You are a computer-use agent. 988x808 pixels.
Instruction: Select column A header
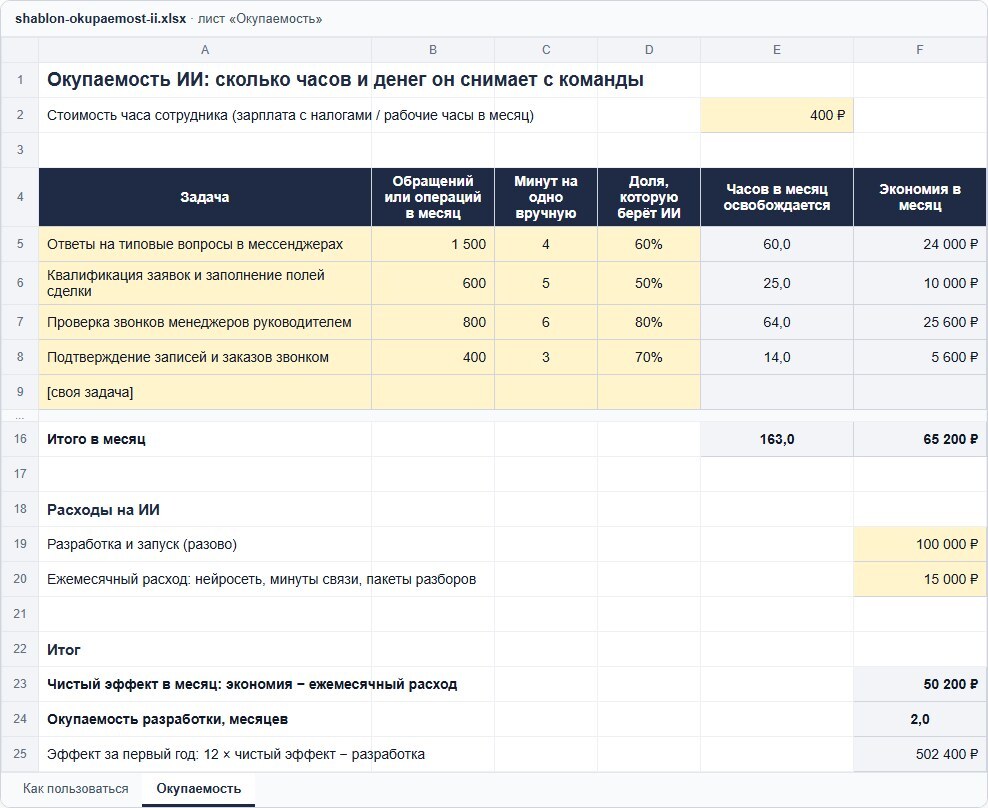pyautogui.click(x=205, y=50)
